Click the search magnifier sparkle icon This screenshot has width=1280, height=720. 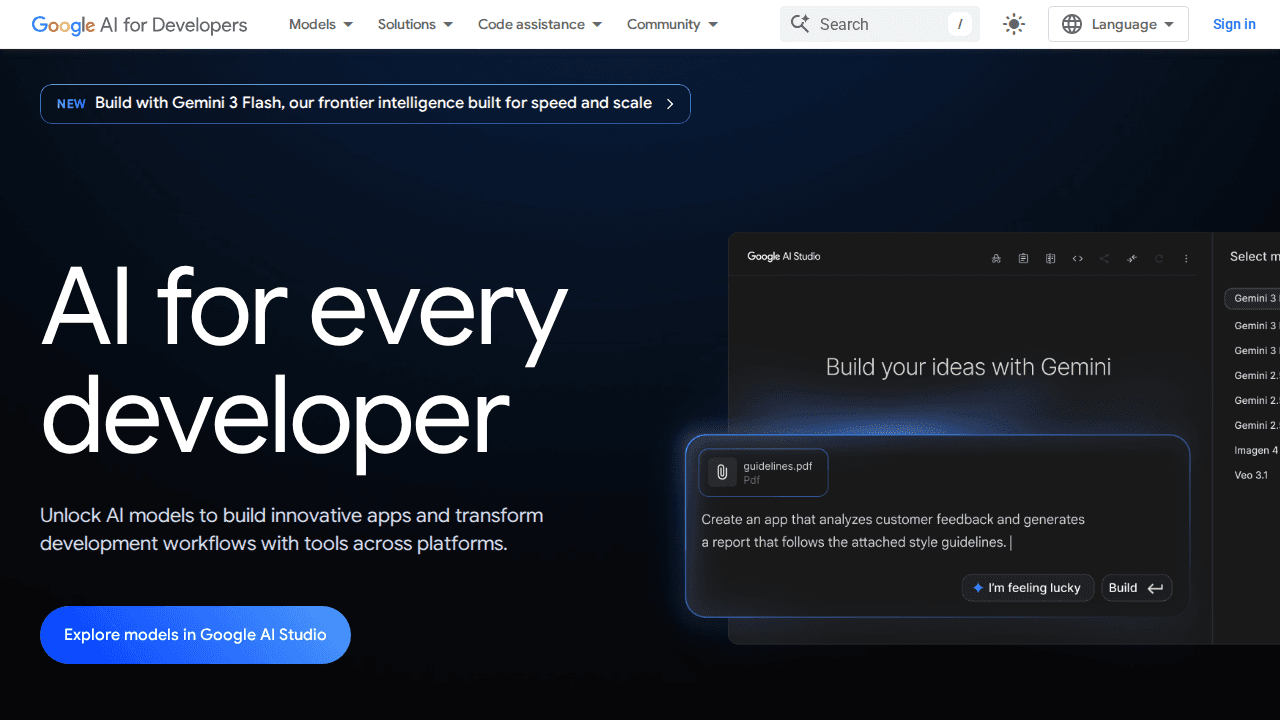click(x=799, y=24)
